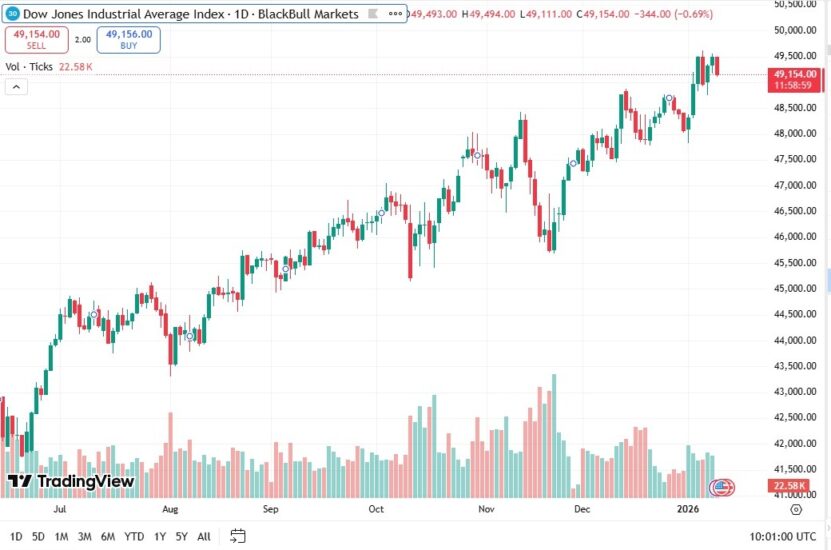
Task: Click the Dow Jones symbol logo icon
Action: point(12,13)
